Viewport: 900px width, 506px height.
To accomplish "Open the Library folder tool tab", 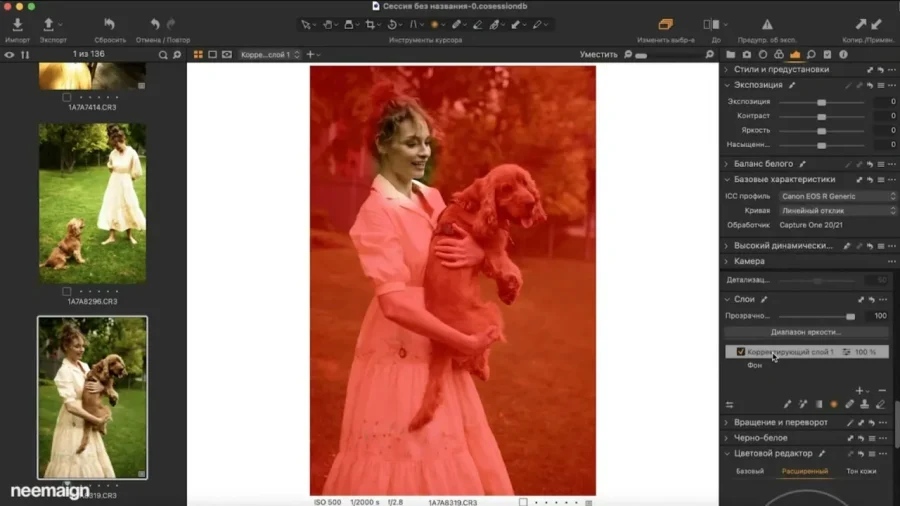I will [730, 55].
